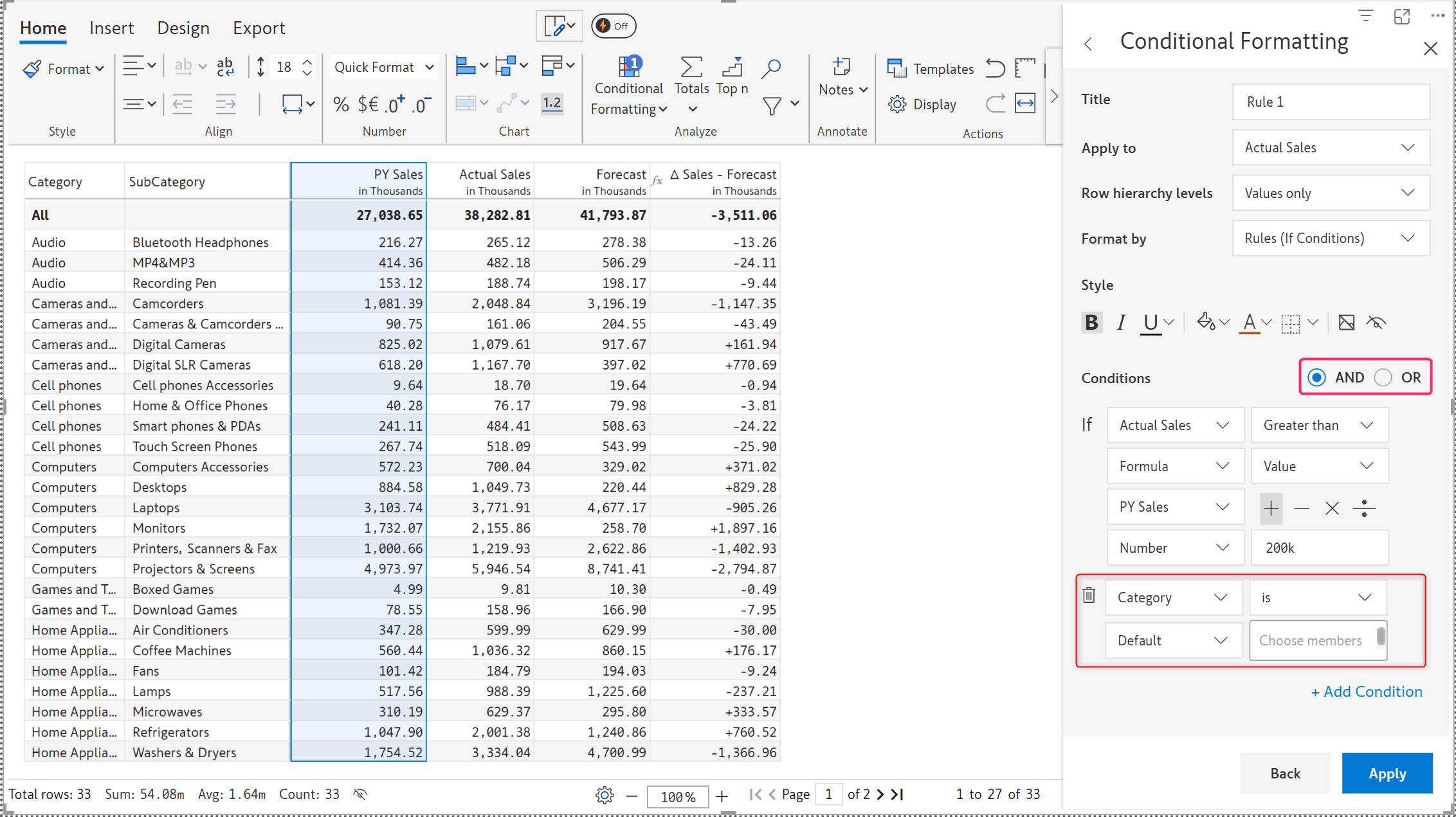The width and height of the screenshot is (1456, 817).
Task: Select the OR conditions radio button
Action: point(1383,377)
